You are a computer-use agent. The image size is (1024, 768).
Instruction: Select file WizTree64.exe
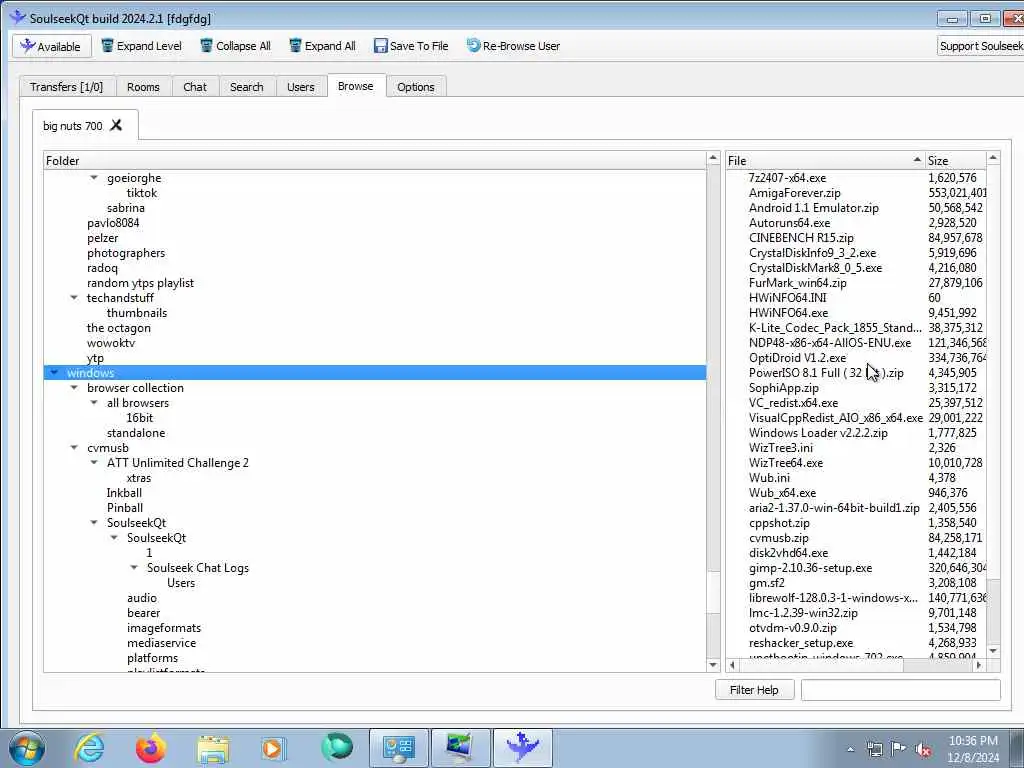[786, 463]
